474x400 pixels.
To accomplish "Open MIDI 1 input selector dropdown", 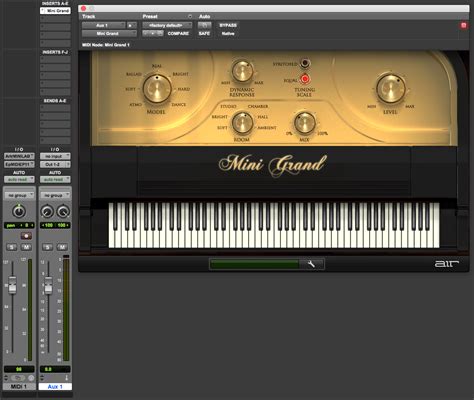I will click(19, 156).
